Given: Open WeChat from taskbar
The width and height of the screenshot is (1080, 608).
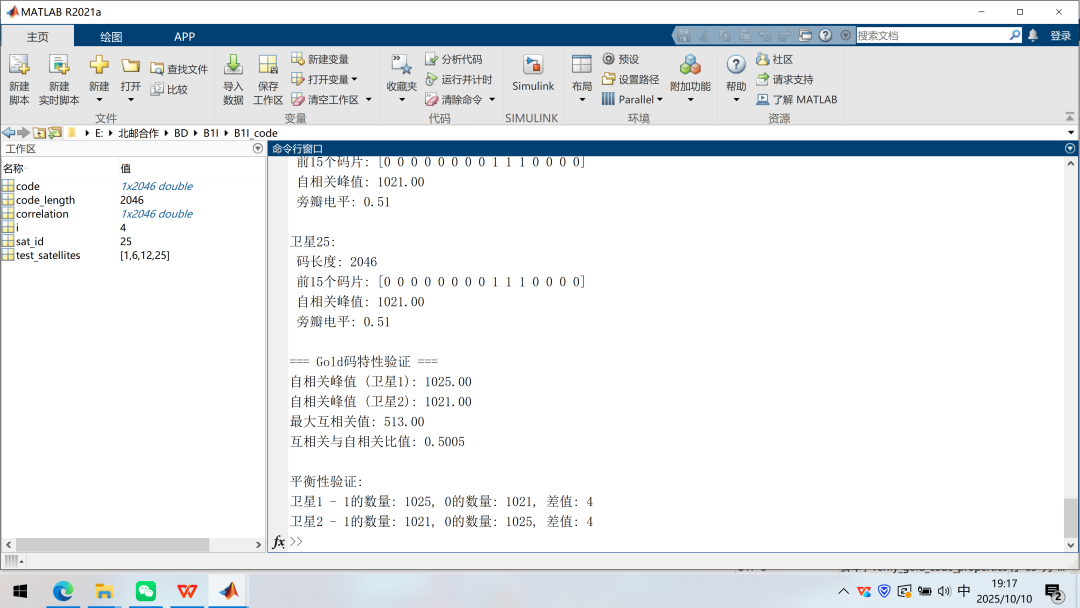Looking at the screenshot, I should pyautogui.click(x=146, y=591).
